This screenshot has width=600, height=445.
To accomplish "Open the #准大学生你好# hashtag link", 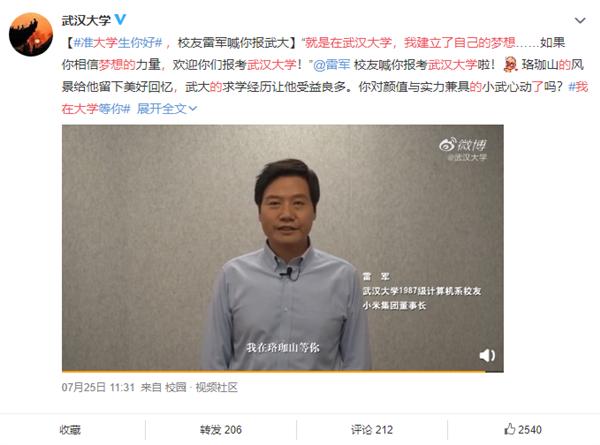I will click(x=118, y=42).
